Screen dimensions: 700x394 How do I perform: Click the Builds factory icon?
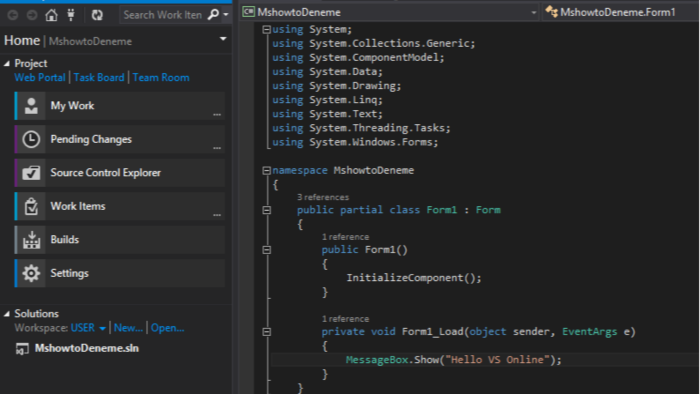click(31, 240)
